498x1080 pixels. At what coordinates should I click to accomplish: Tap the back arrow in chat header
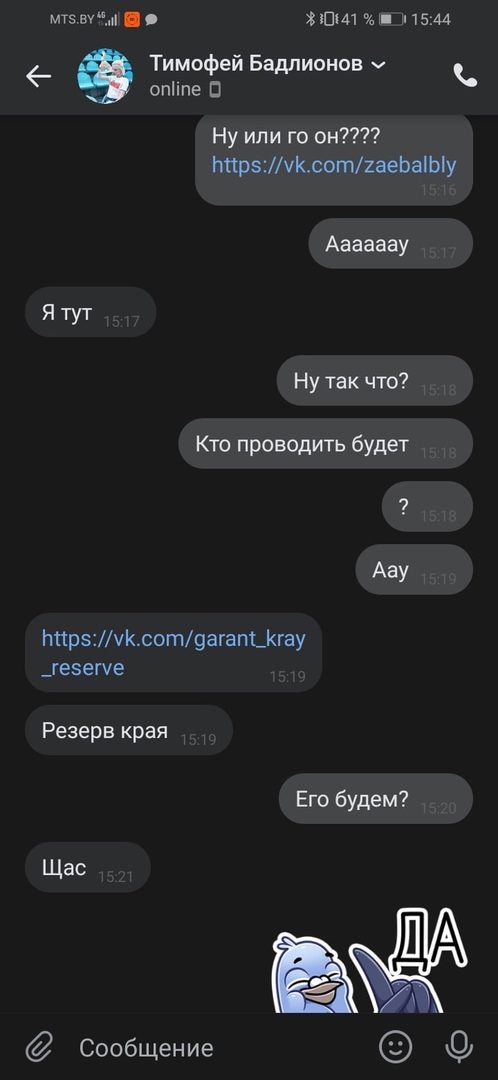[x=39, y=76]
